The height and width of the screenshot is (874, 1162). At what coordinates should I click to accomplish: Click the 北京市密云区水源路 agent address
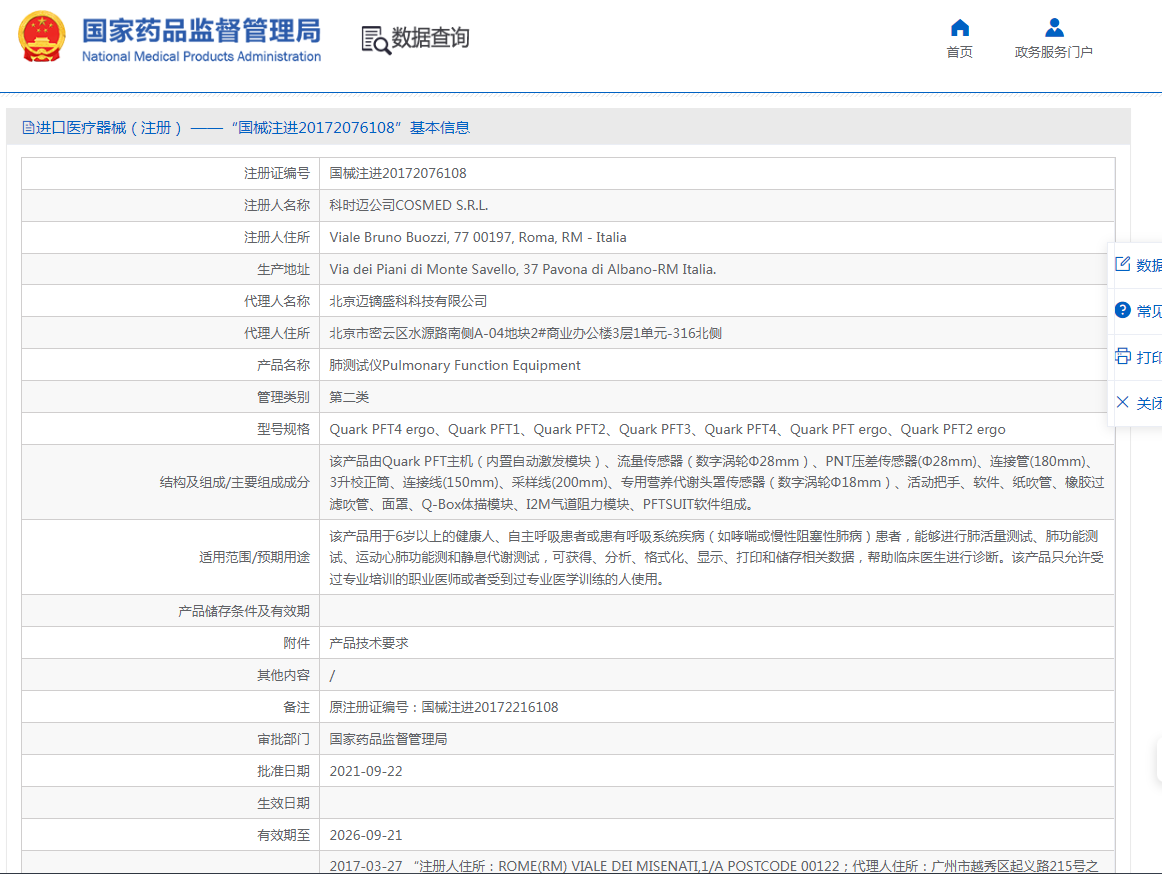717,333
